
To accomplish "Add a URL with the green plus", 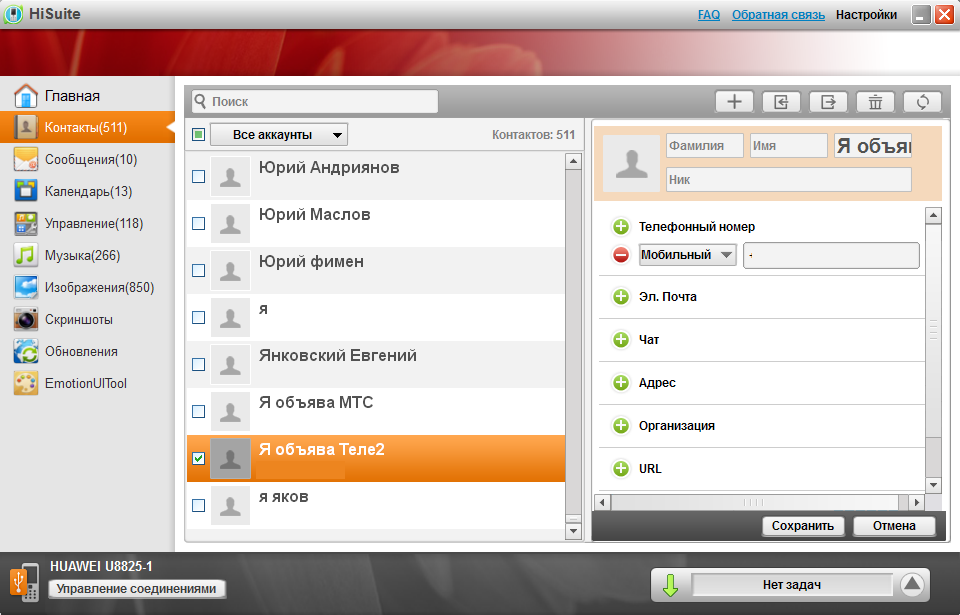I will 621,469.
